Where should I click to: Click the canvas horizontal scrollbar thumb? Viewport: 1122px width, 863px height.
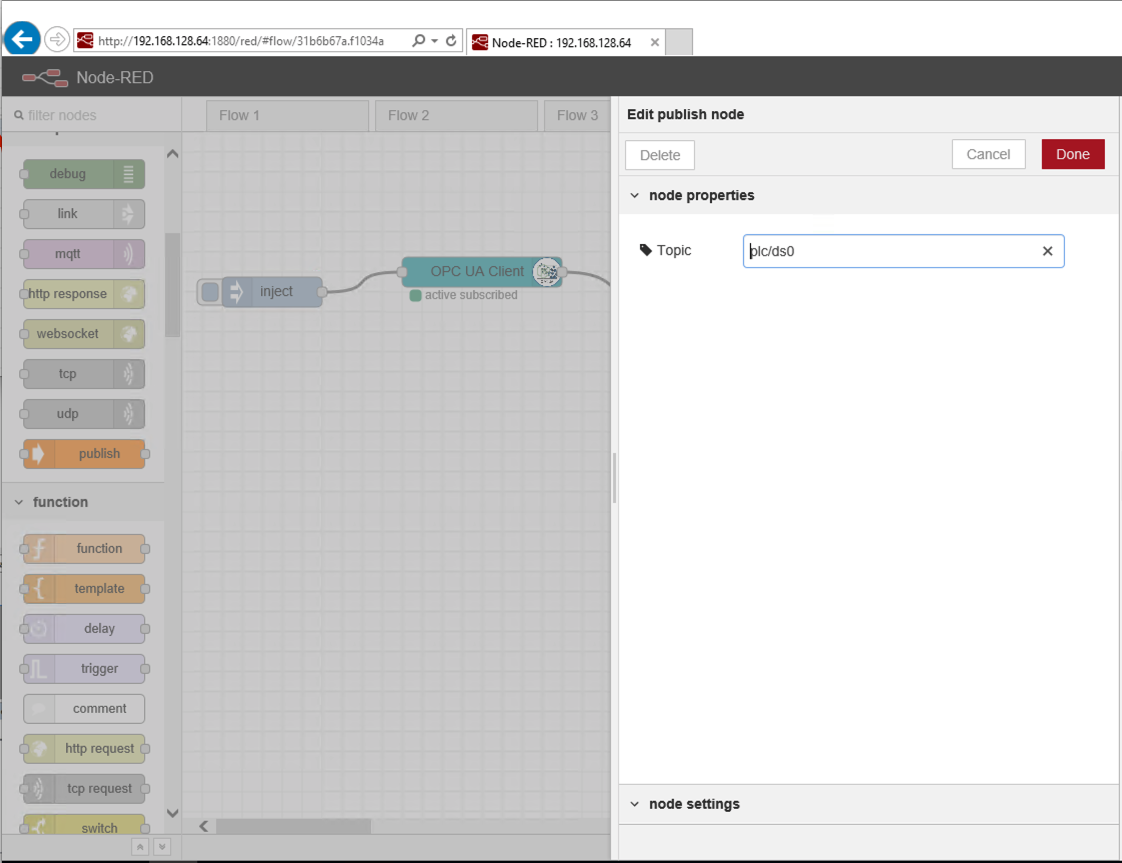293,827
